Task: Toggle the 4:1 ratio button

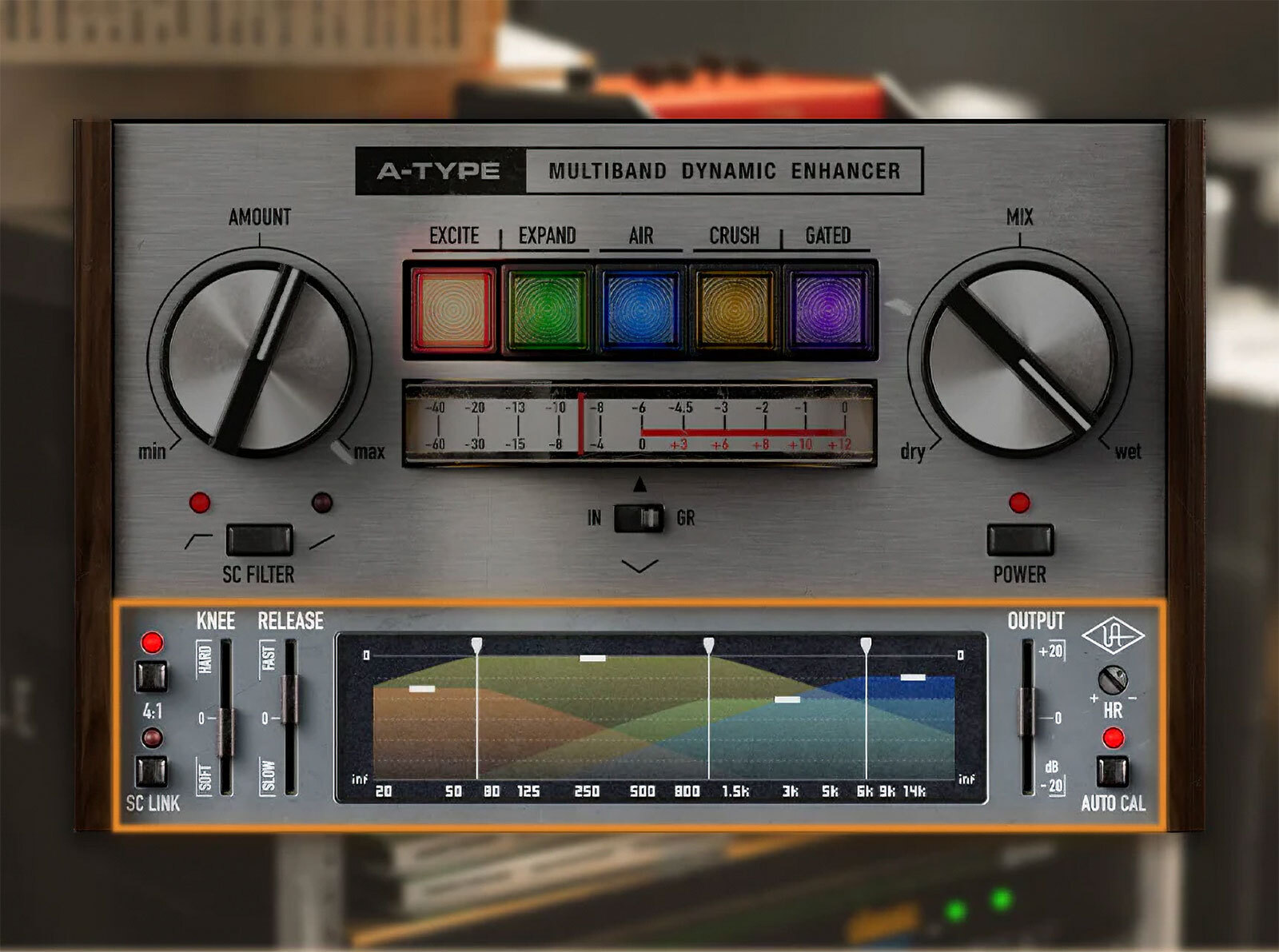Action: (151, 676)
